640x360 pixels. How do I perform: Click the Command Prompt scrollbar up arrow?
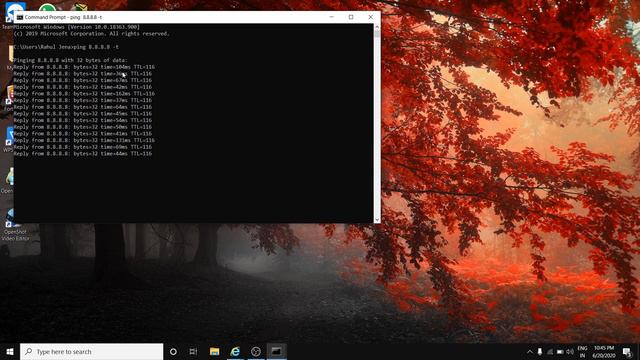[377, 27]
